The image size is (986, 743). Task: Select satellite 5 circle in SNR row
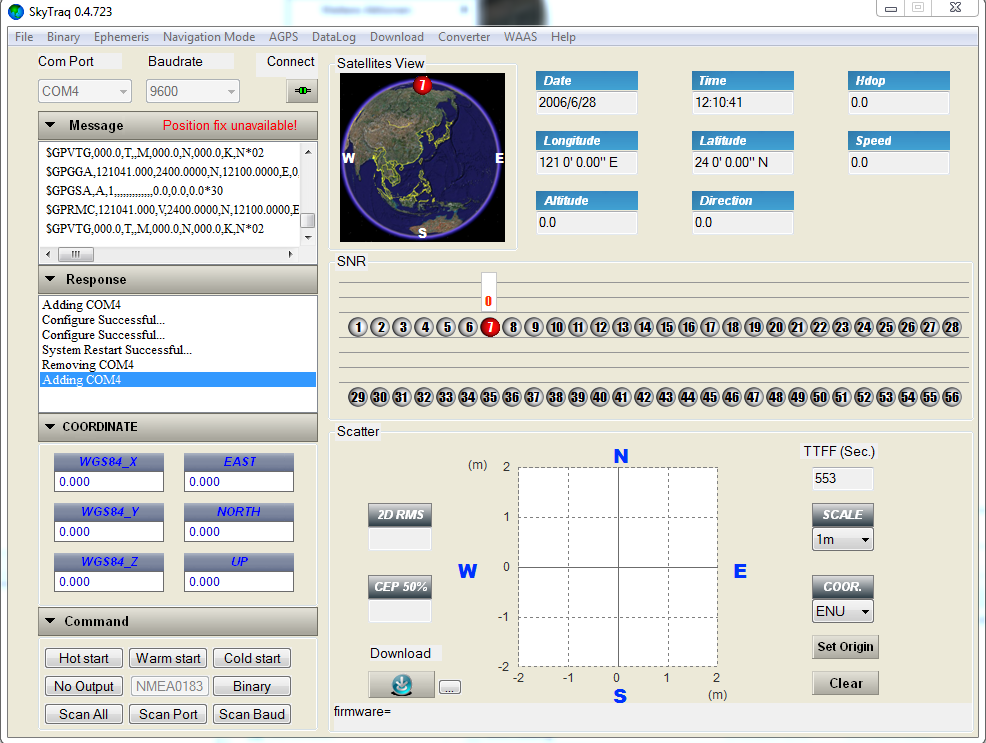(446, 327)
